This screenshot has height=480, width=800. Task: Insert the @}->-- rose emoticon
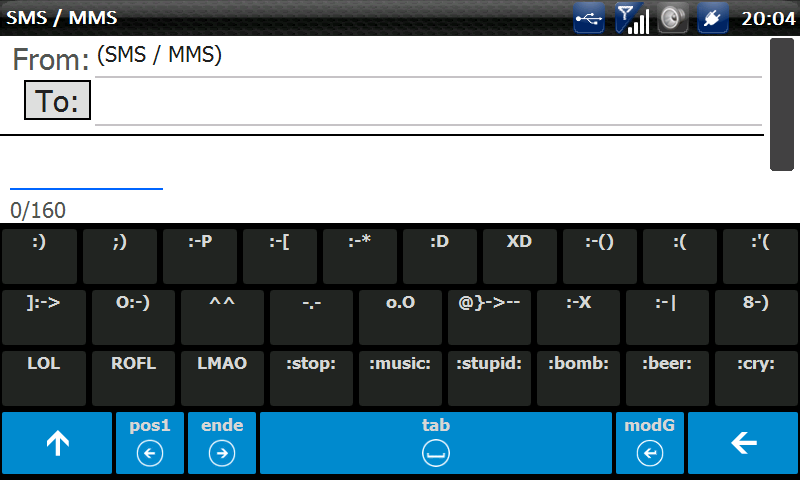pyautogui.click(x=489, y=317)
